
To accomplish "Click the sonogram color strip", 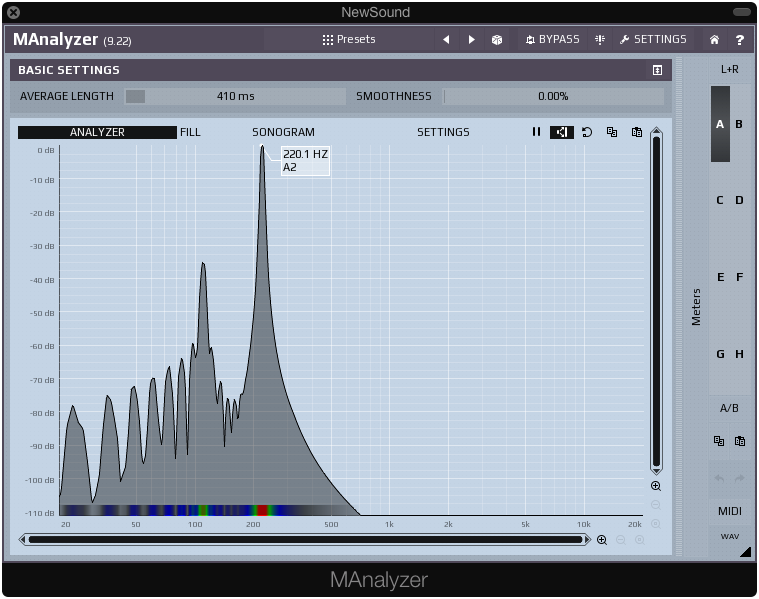I will 208,510.
